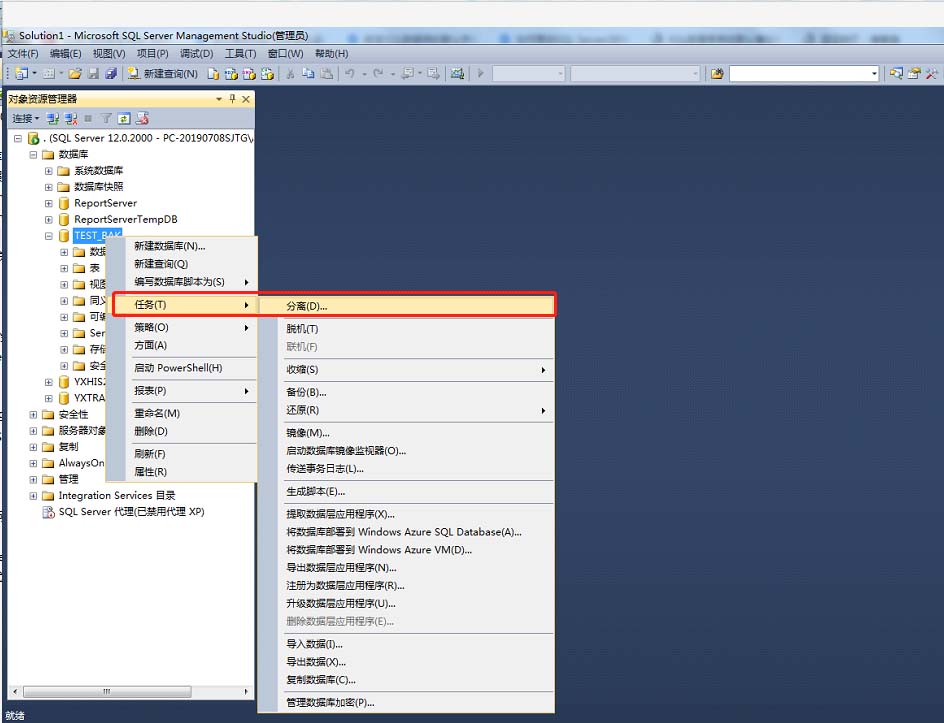
Task: Pin the Object Explorer panel with pushpin icon
Action: [x=232, y=99]
